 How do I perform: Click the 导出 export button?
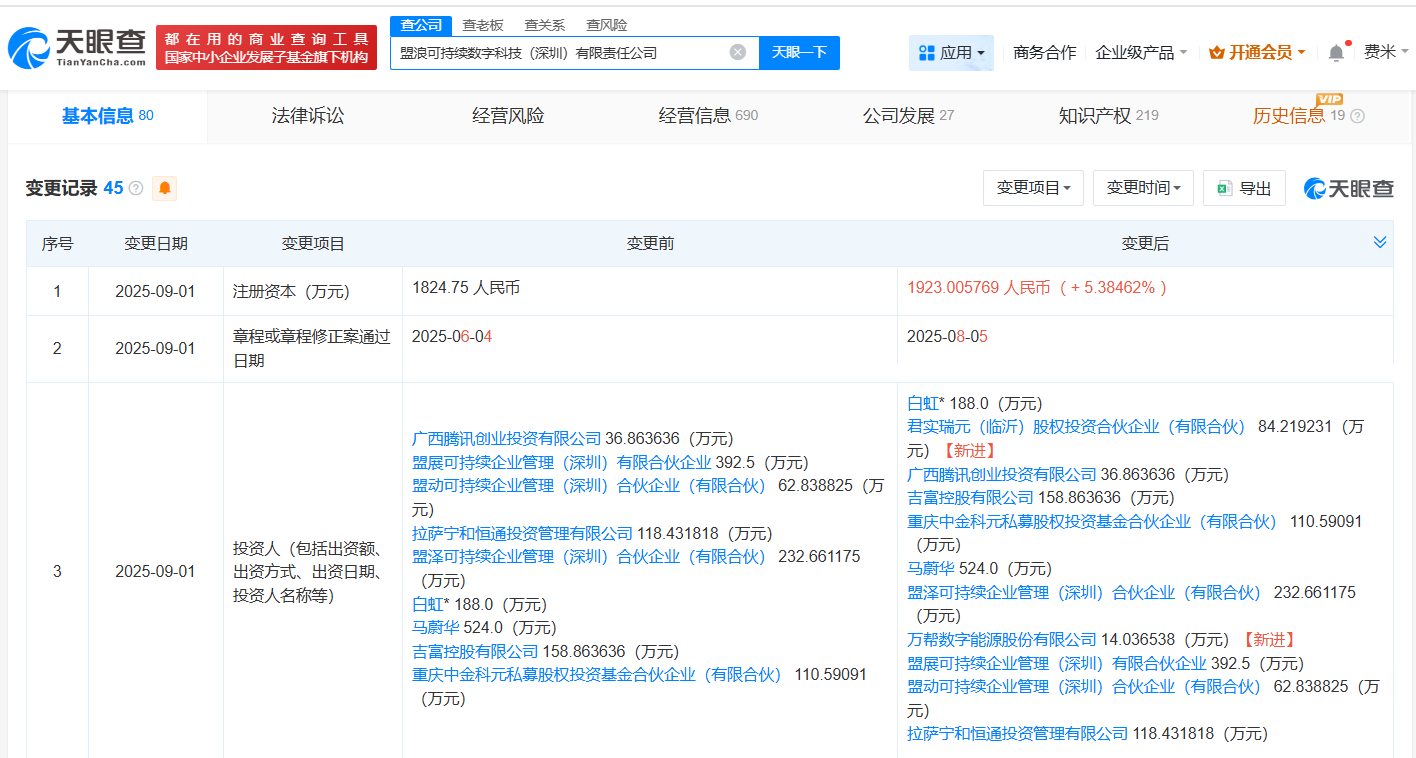click(1244, 188)
